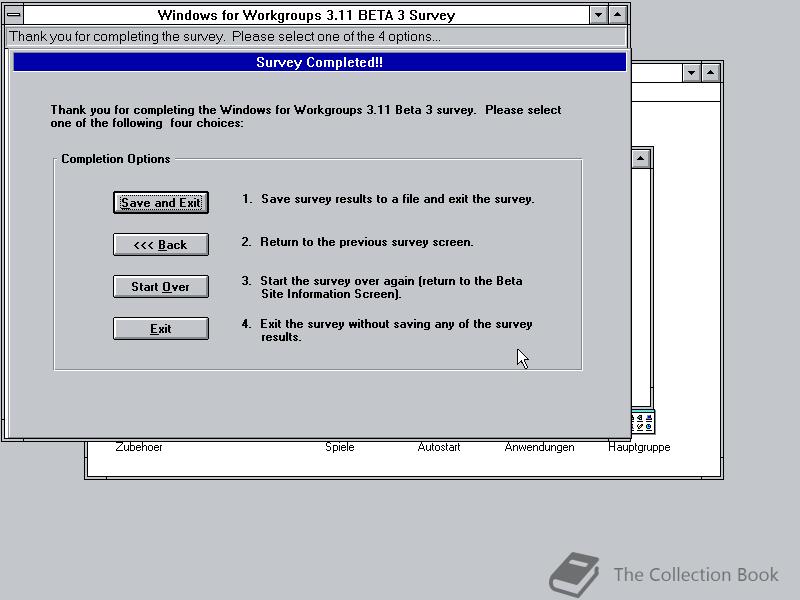The image size is (800, 600).
Task: Minimize the survey window with down arrow
Action: click(598, 15)
